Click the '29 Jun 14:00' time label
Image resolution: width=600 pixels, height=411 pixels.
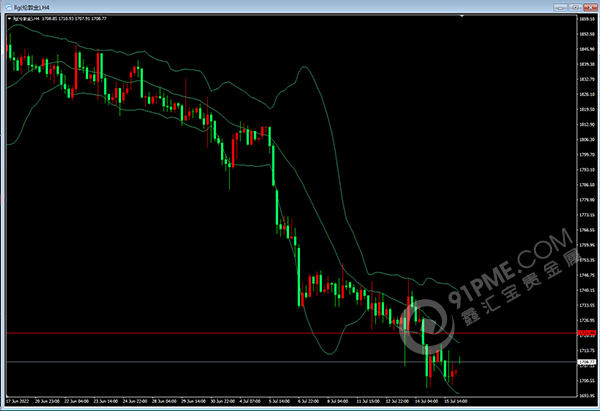[x=193, y=401]
